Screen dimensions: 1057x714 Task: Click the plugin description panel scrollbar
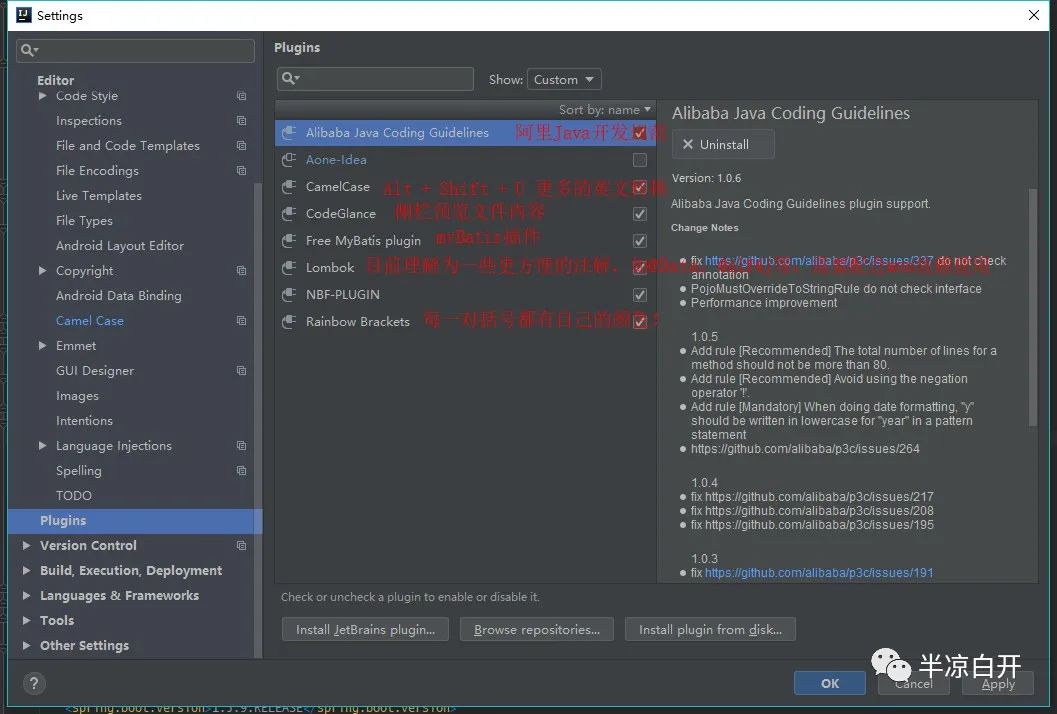click(x=1033, y=307)
